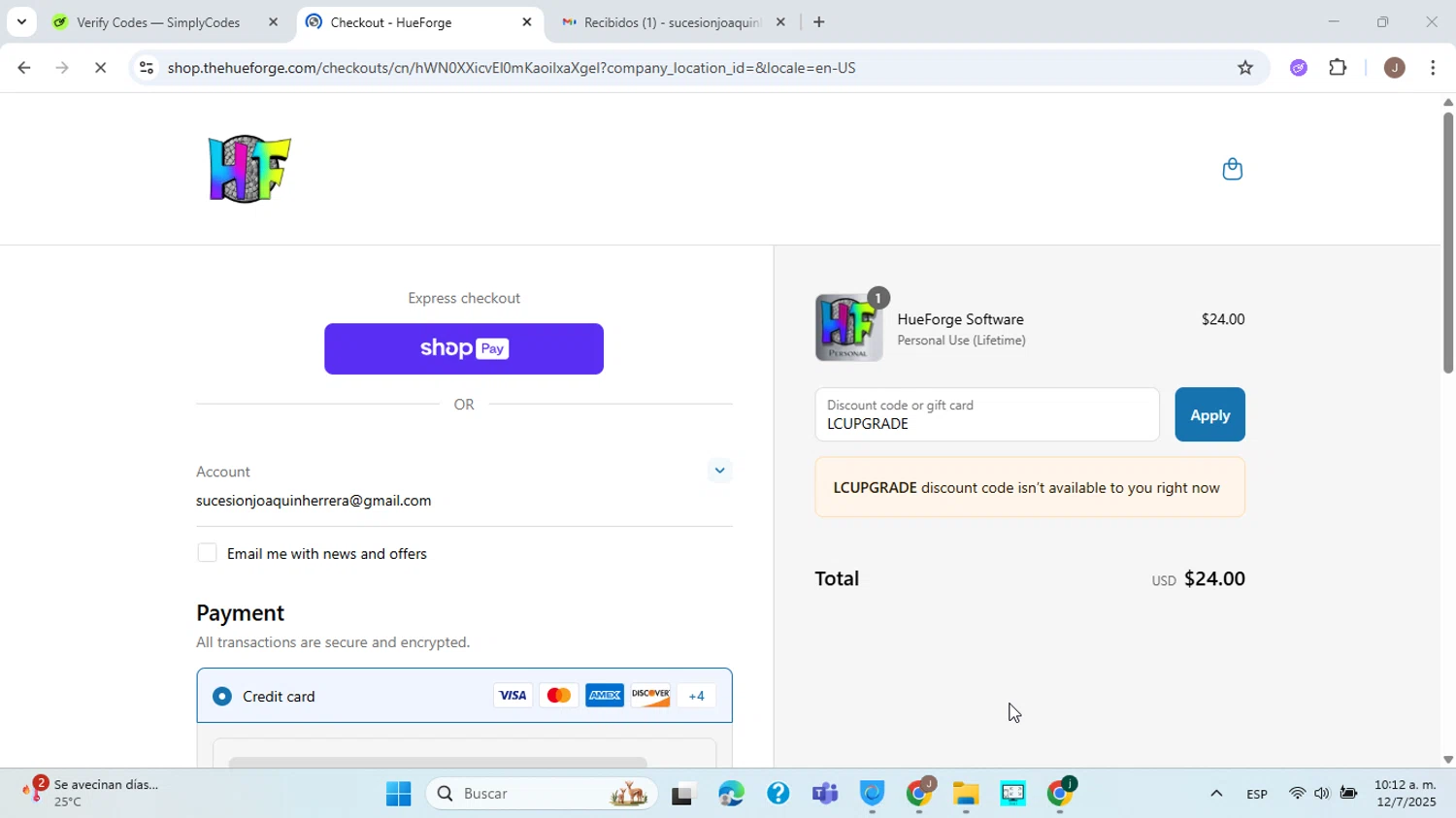1456x818 pixels.
Task: Expand the Account dropdown chevron
Action: [719, 471]
